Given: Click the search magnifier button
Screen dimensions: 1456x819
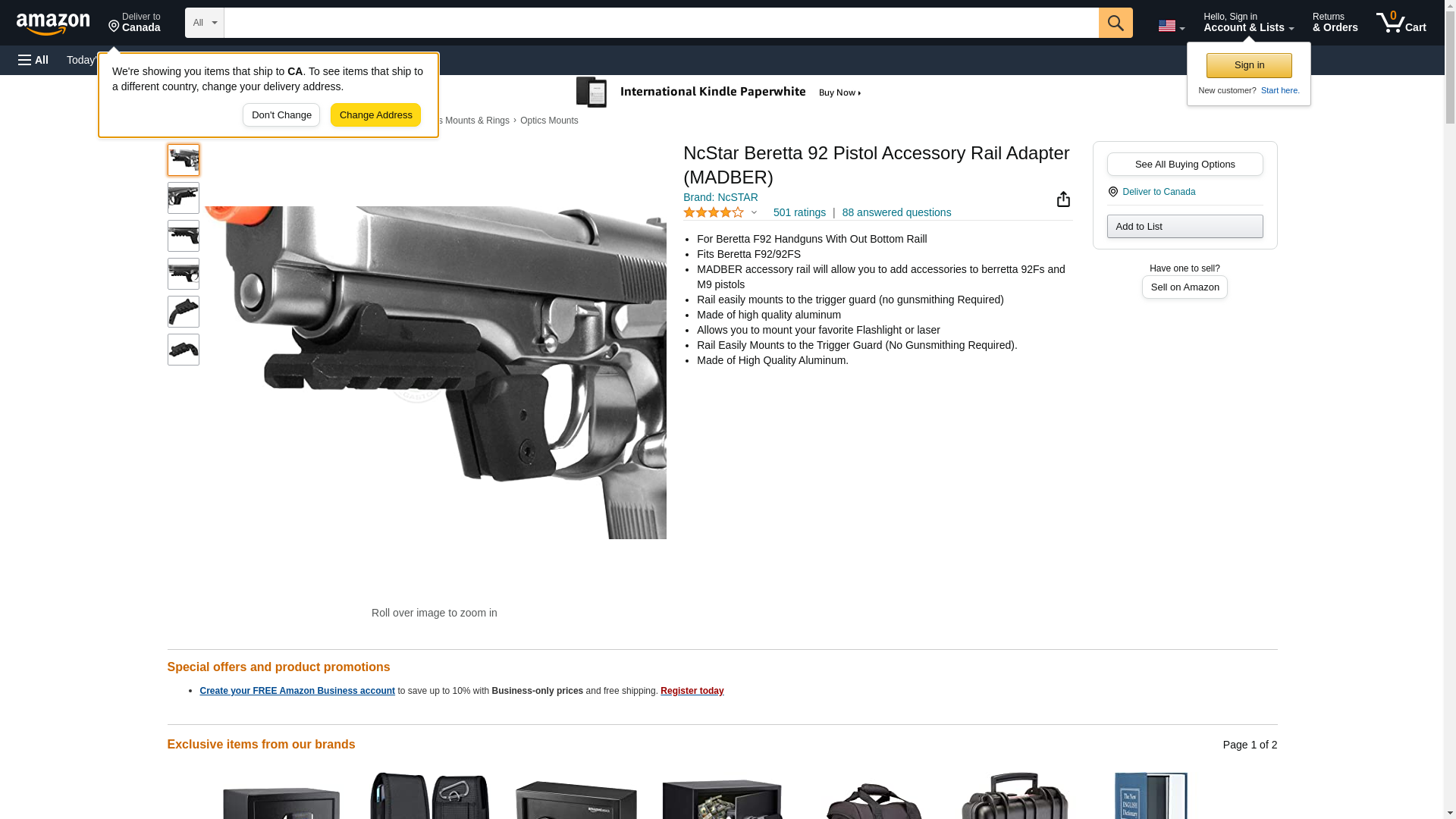Looking at the screenshot, I should tap(1115, 23).
